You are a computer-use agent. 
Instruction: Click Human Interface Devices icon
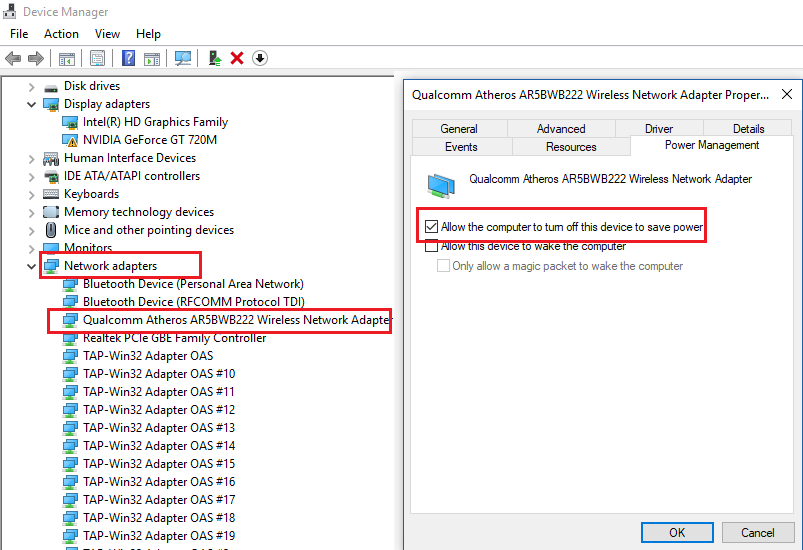51,158
